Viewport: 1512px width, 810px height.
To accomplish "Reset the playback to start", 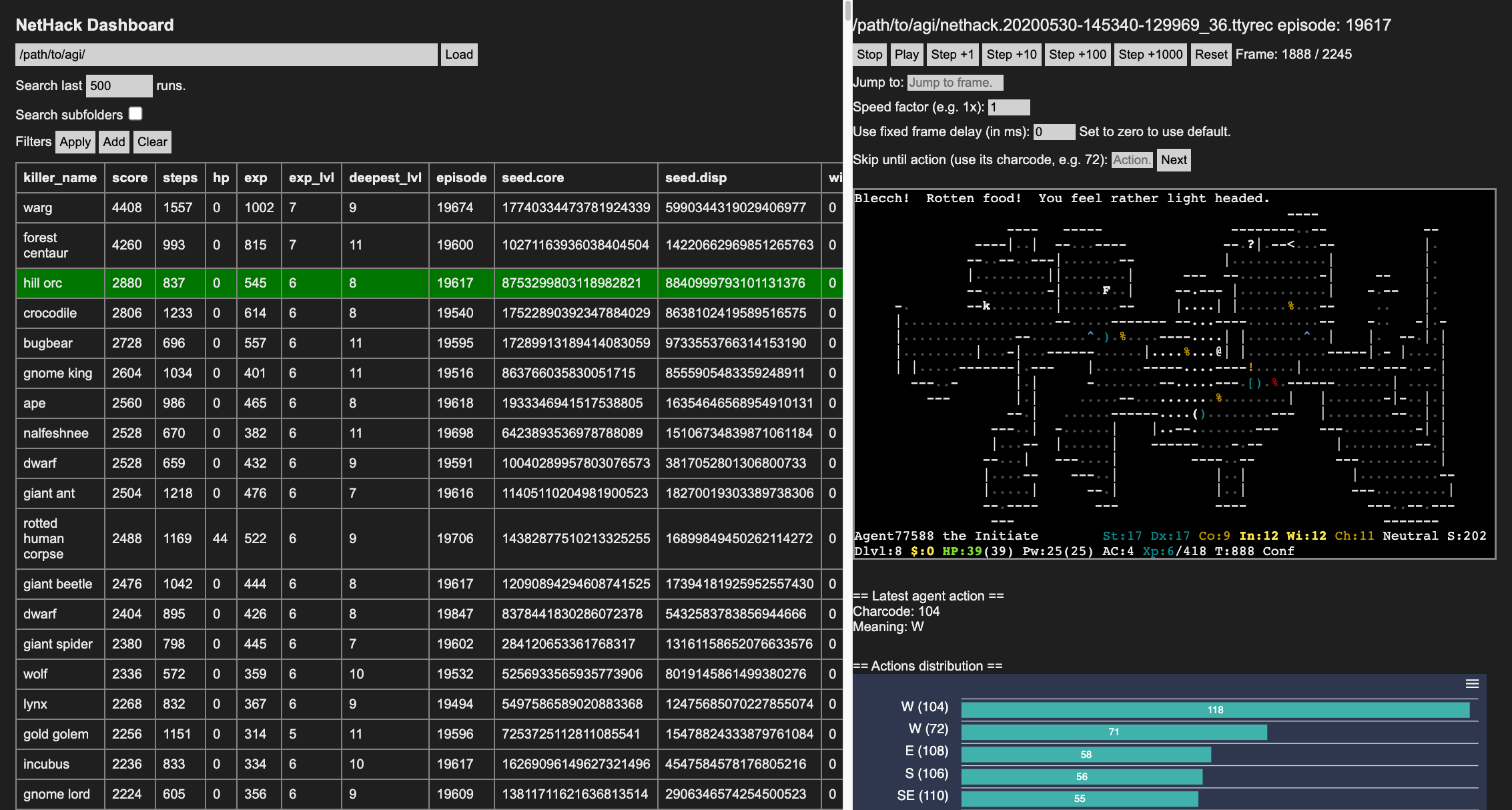I will (1211, 55).
